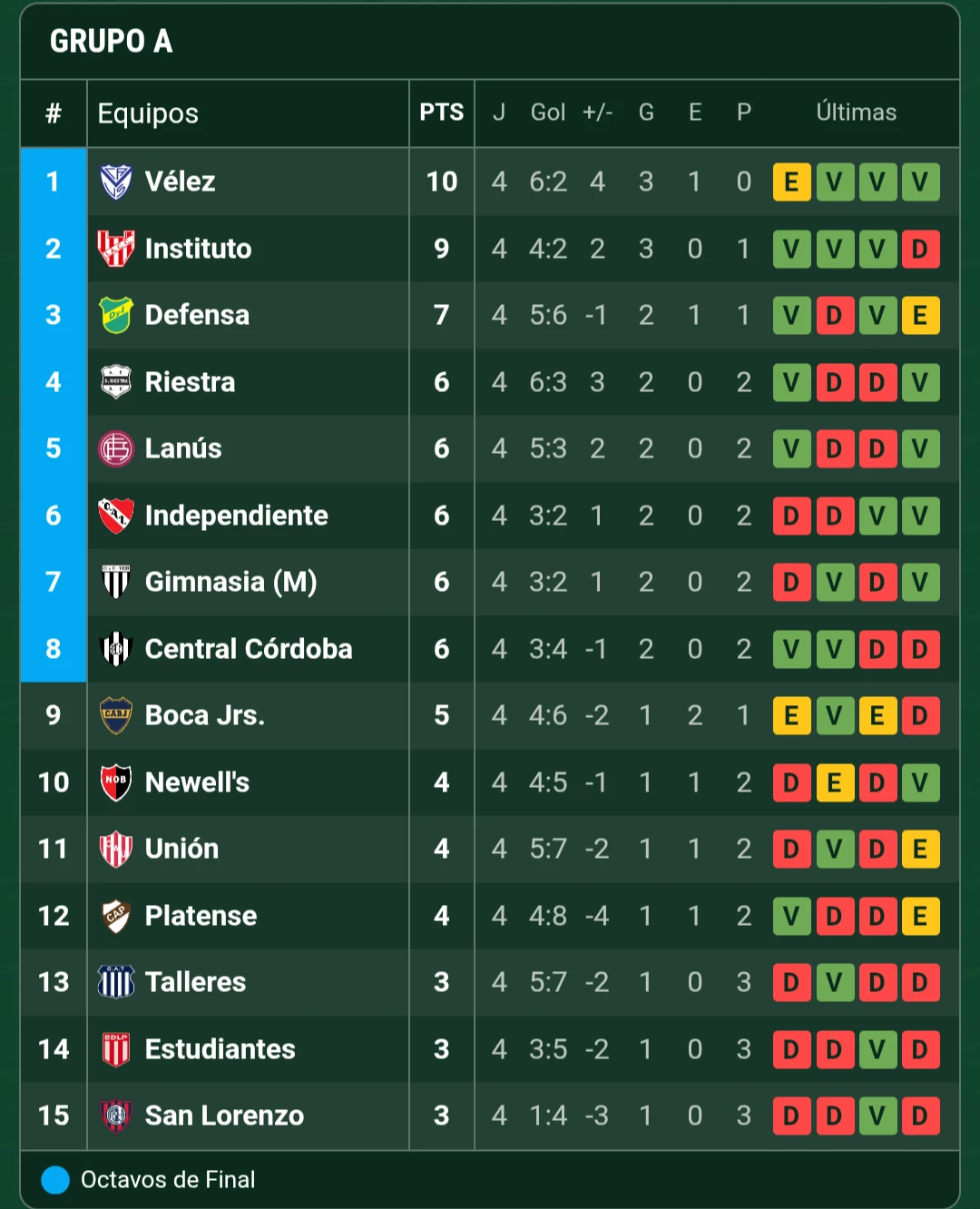980x1209 pixels.
Task: Open the Gimnasia (M) team link
Action: [x=231, y=582]
